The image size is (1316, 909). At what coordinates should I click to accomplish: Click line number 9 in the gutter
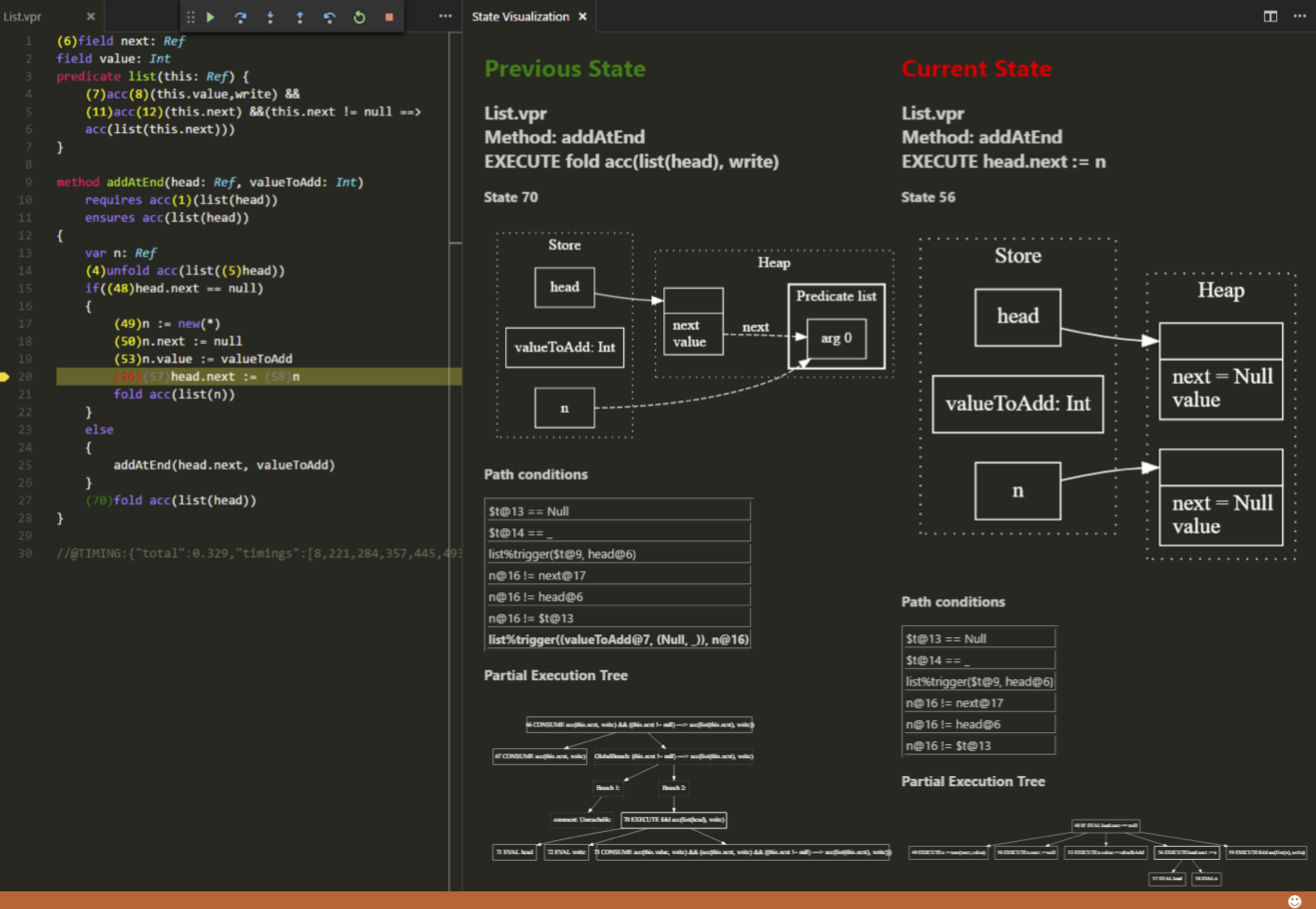[28, 183]
